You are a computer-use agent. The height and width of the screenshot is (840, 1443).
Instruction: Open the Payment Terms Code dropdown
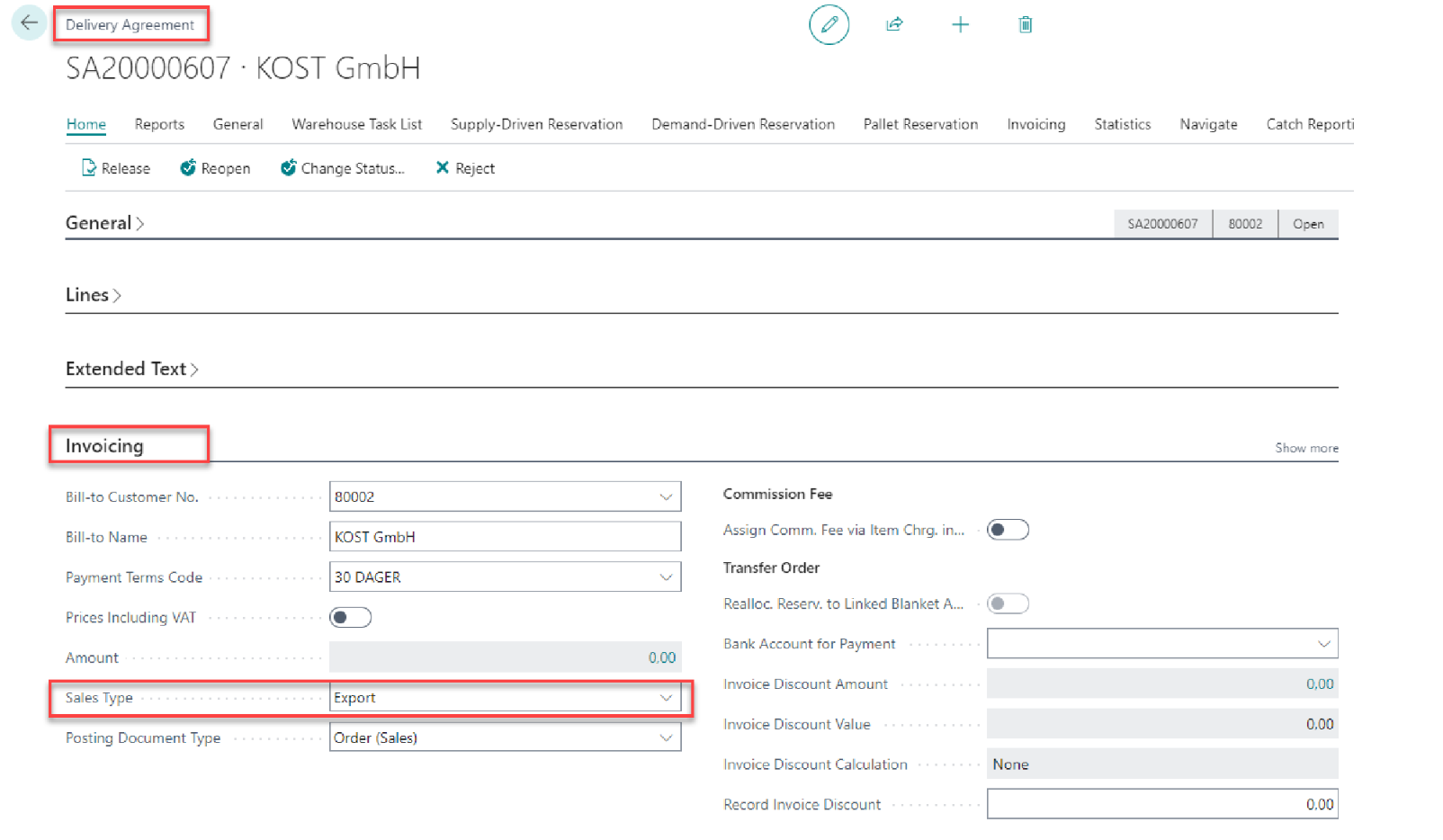pyautogui.click(x=666, y=577)
